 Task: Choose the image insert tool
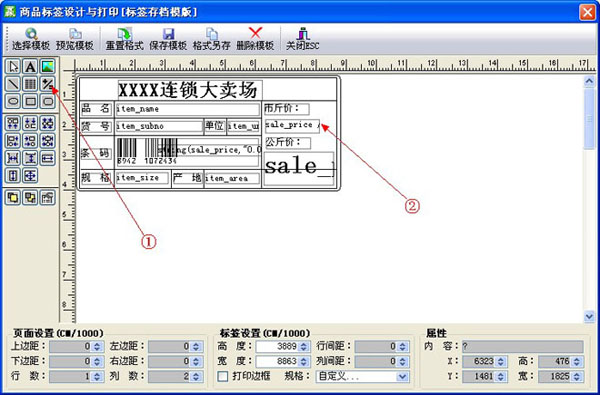tap(48, 67)
